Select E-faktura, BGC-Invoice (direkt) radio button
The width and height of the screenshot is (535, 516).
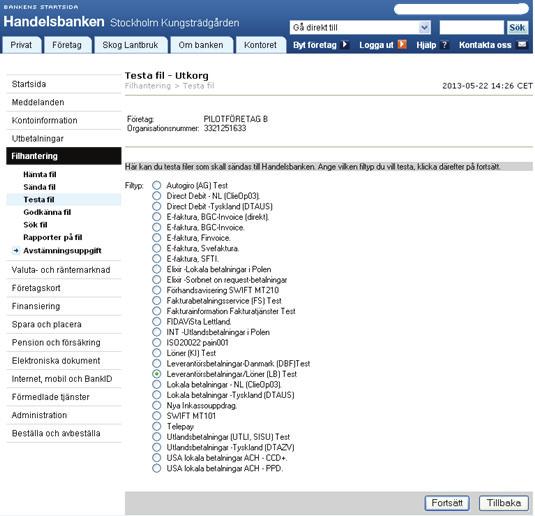pos(157,217)
